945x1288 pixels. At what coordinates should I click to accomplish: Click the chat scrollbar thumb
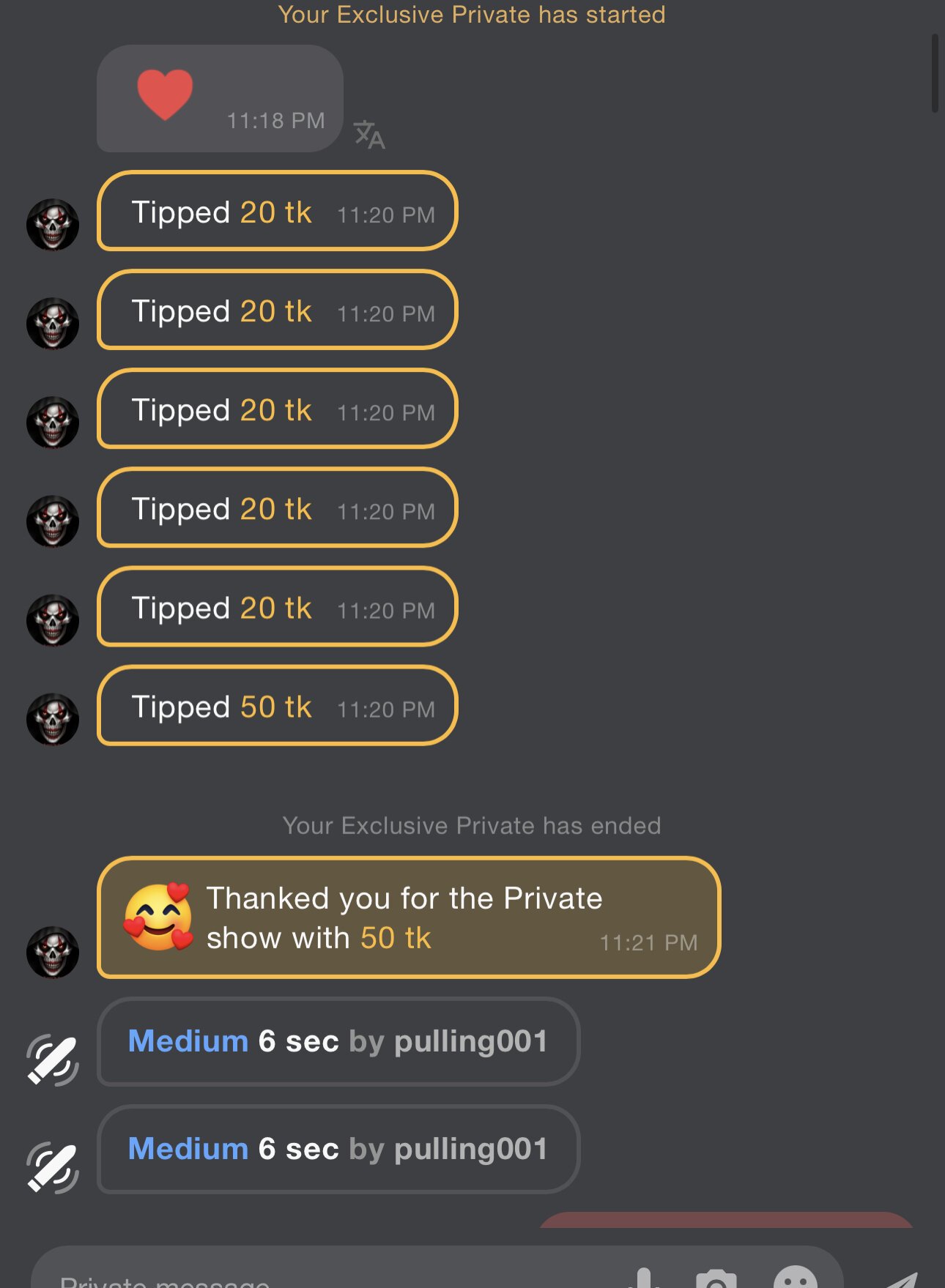[935, 73]
